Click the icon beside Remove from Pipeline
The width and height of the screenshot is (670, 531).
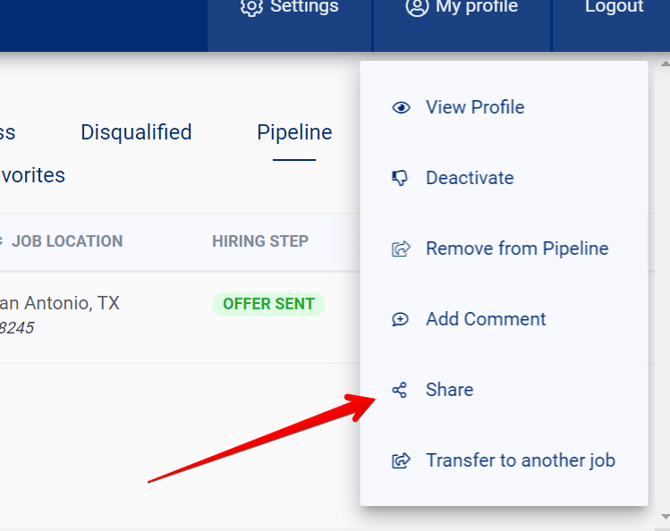[x=401, y=249]
